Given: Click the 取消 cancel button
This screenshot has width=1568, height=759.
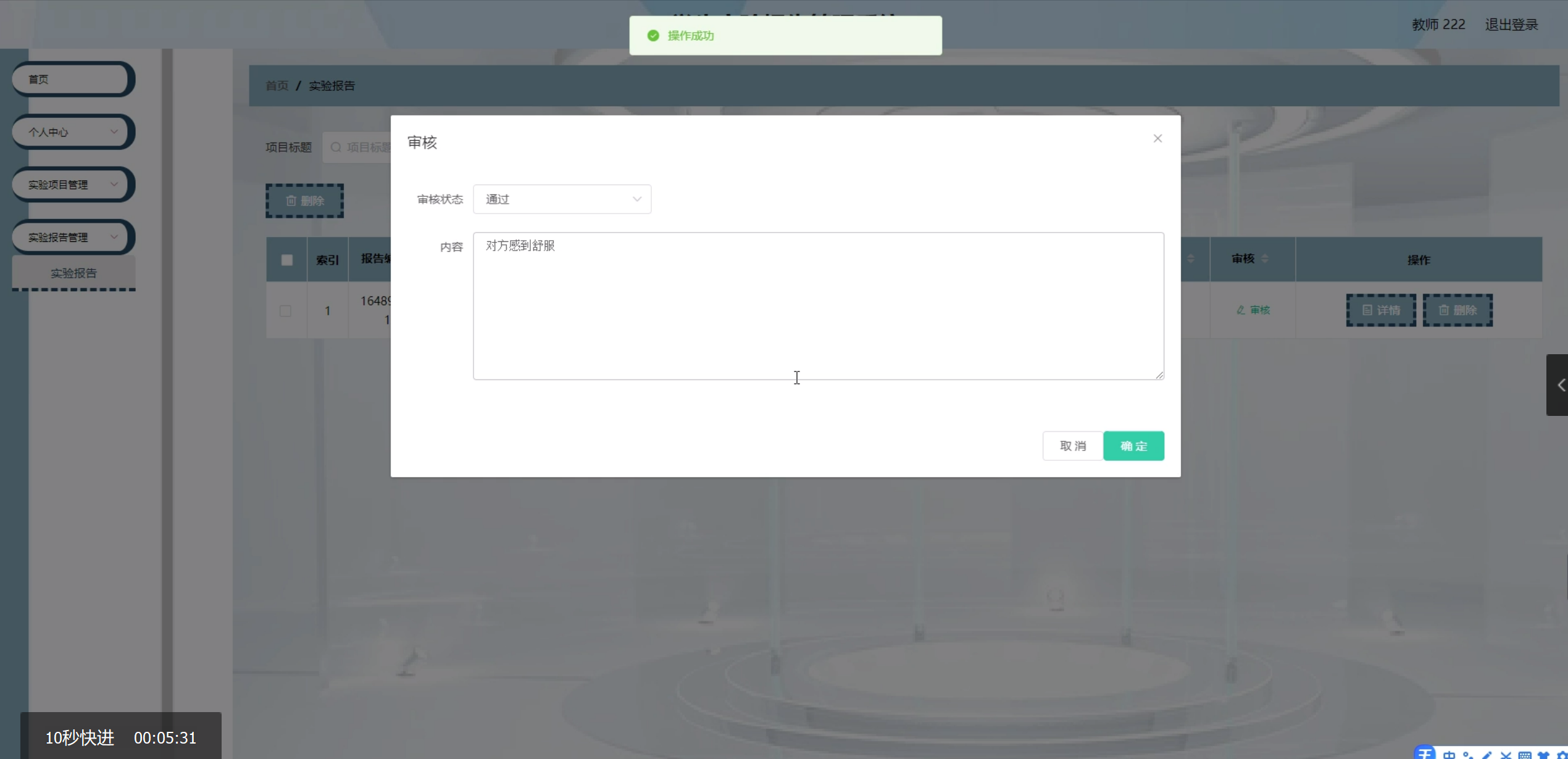Looking at the screenshot, I should coord(1072,446).
